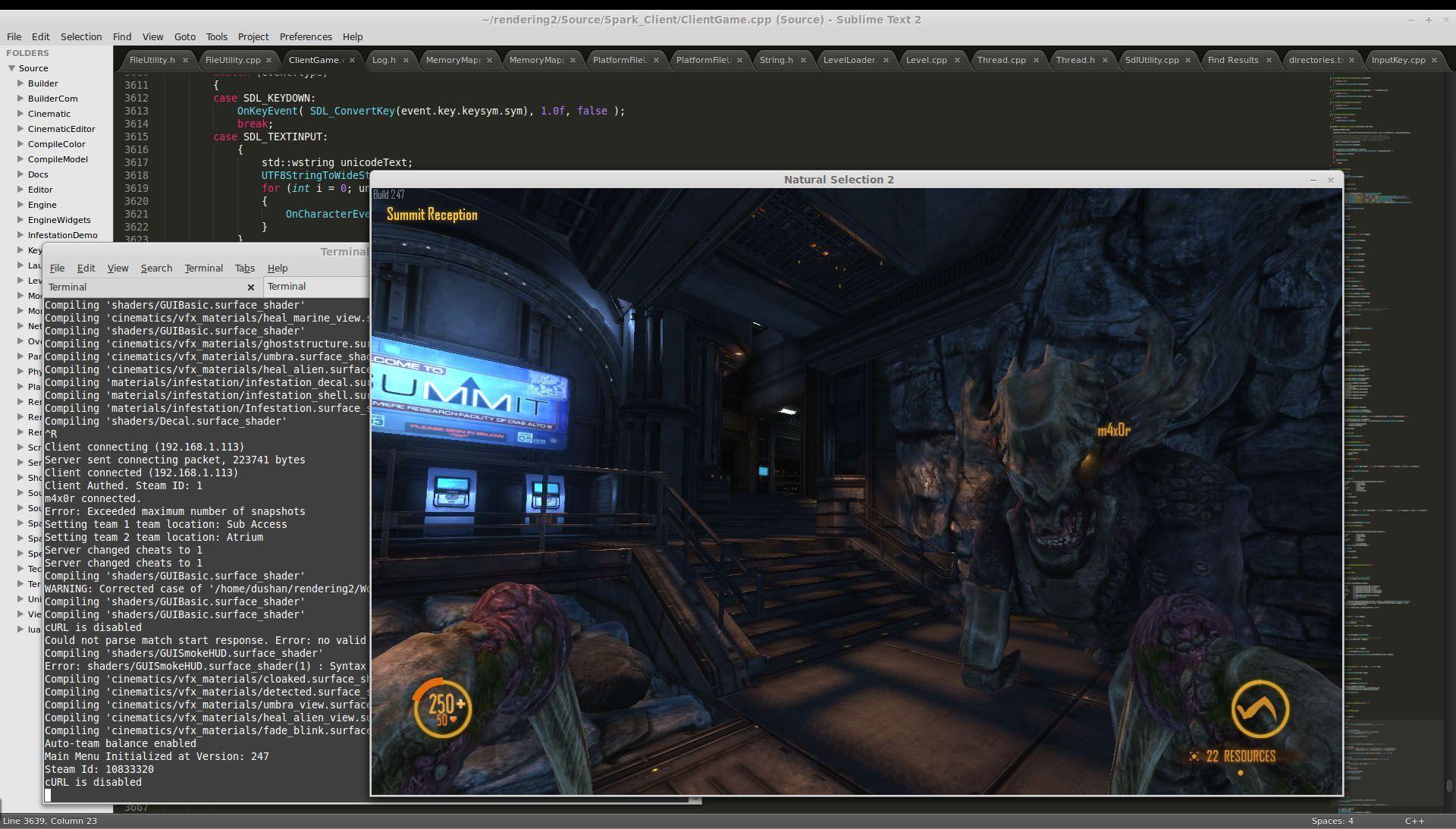1456x829 pixels.
Task: Open the InfestationDemo folder in sidebar
Action: pyautogui.click(x=63, y=235)
